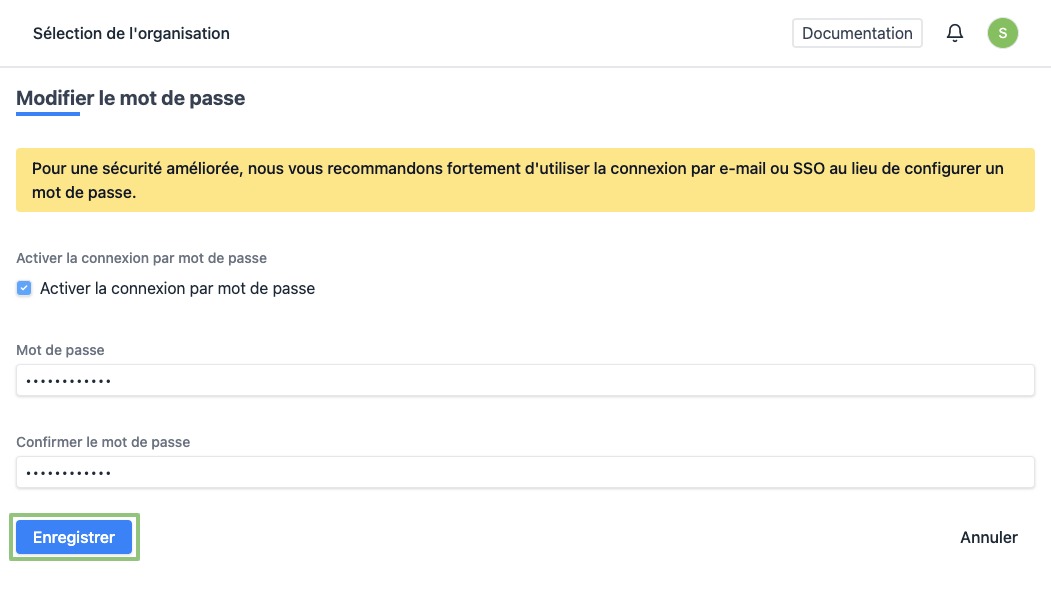Click the yellow security recommendation banner
This screenshot has height=594, width=1051.
525,180
